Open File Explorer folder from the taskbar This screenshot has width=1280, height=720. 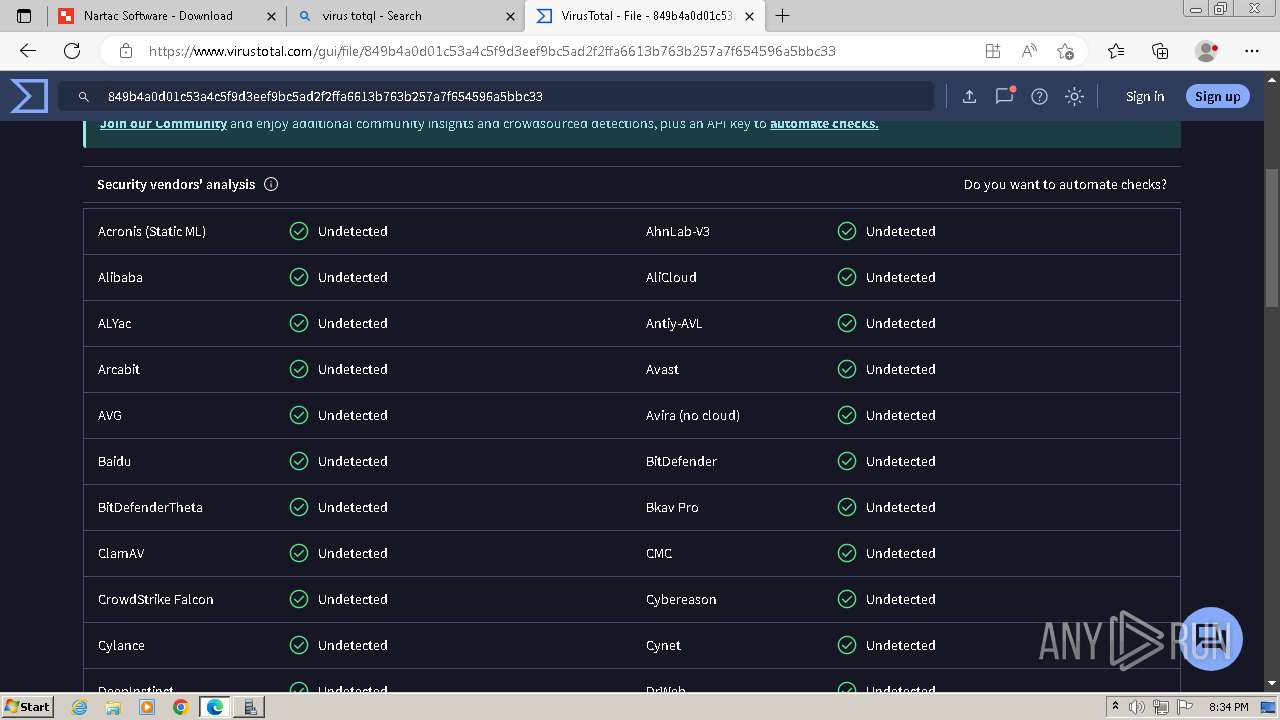[x=113, y=707]
